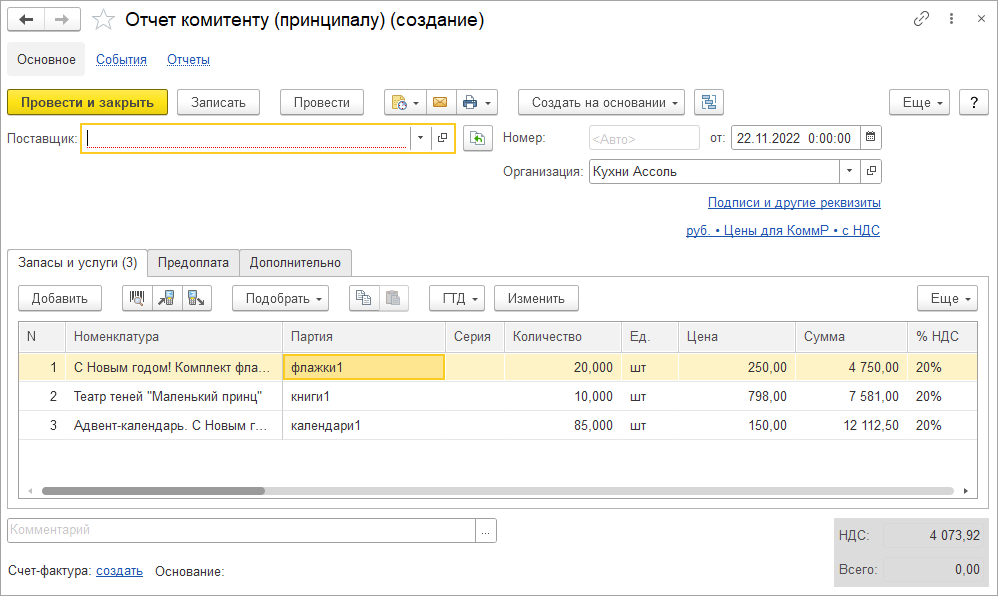
Task: Click создать link for Счет-фактура
Action: (x=119, y=571)
